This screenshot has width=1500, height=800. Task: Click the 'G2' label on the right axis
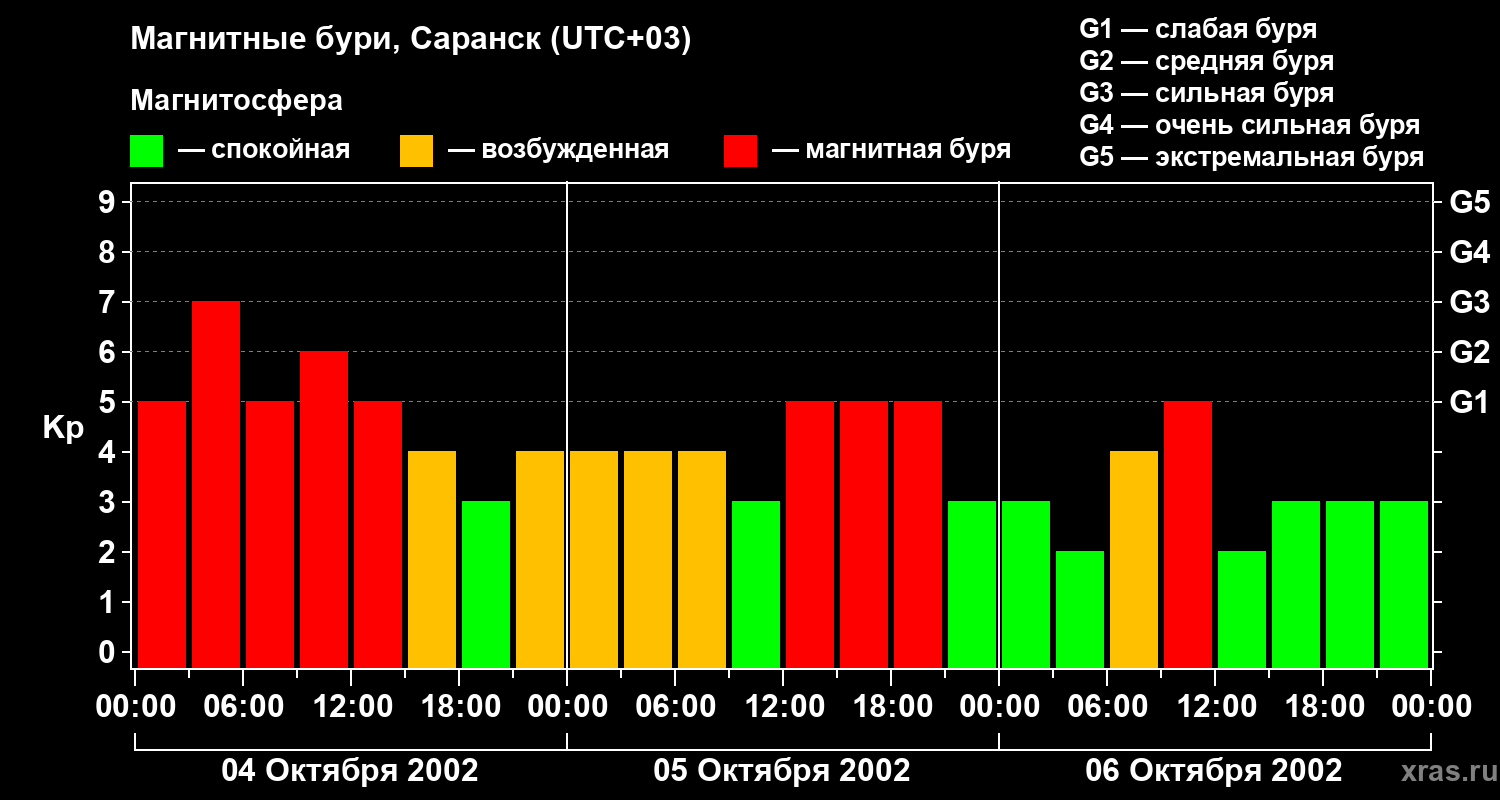coord(1470,352)
